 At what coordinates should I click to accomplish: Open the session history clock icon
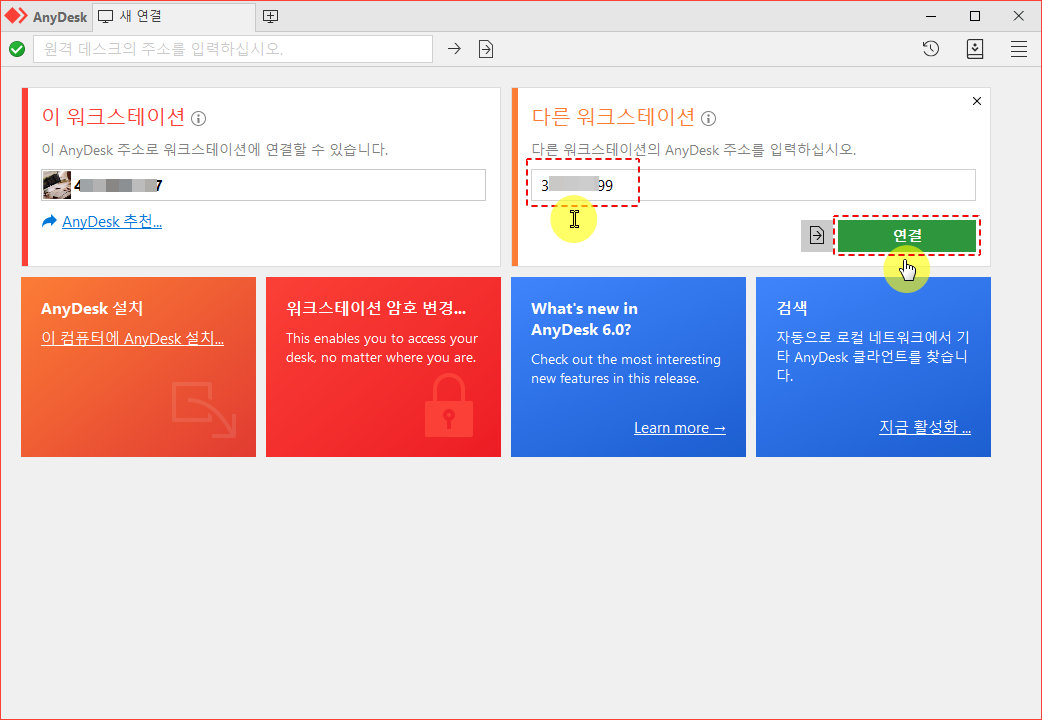tap(931, 49)
